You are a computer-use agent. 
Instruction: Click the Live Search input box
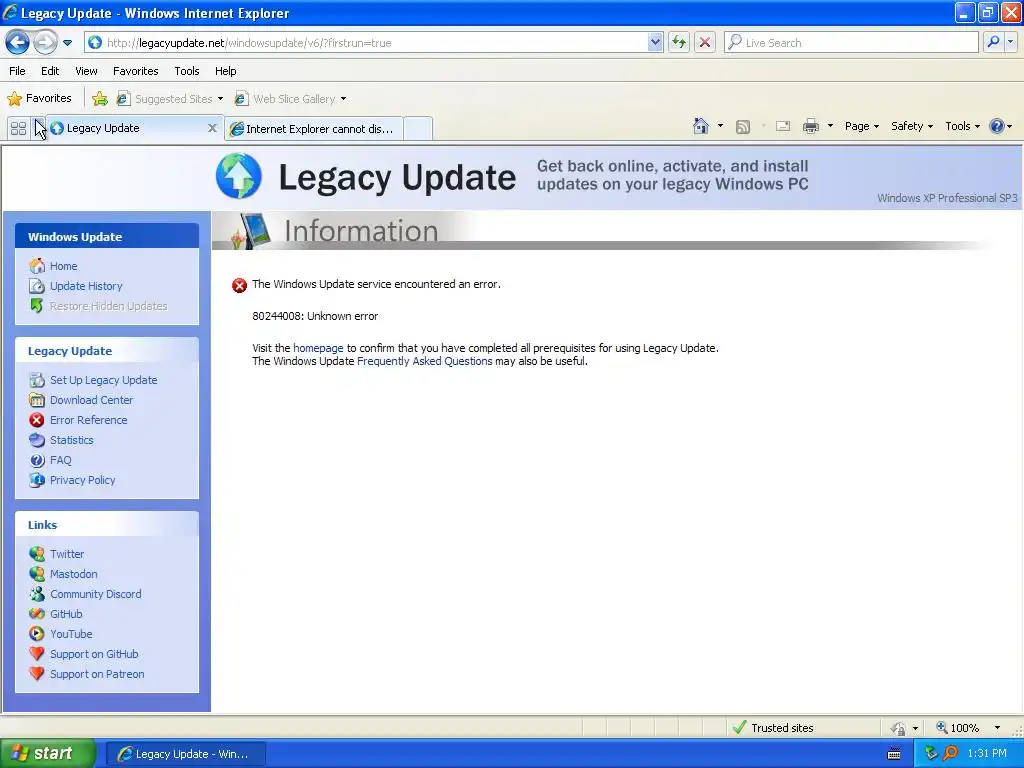851,42
